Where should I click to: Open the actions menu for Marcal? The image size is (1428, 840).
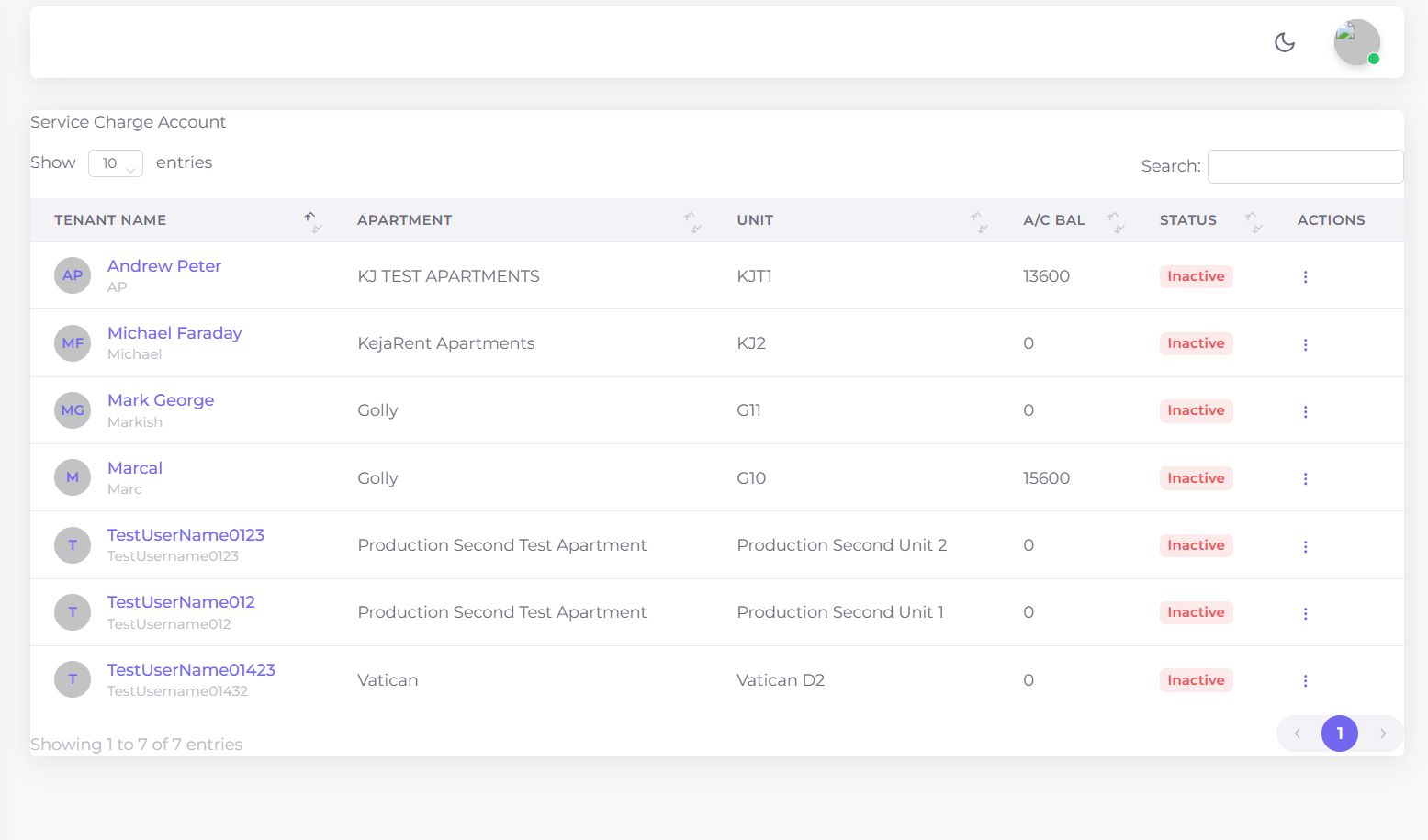coord(1306,478)
